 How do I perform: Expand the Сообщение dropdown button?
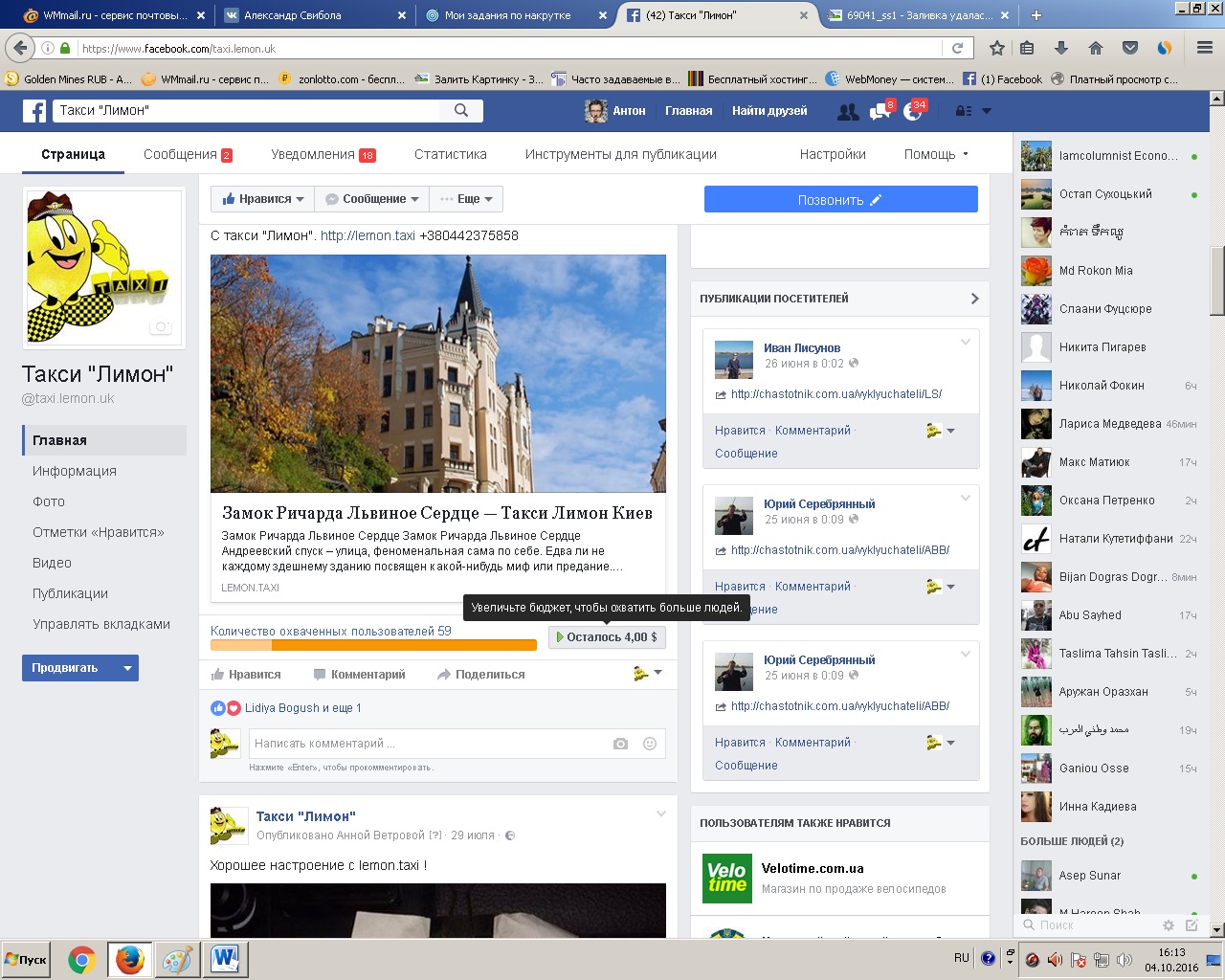[x=372, y=199]
